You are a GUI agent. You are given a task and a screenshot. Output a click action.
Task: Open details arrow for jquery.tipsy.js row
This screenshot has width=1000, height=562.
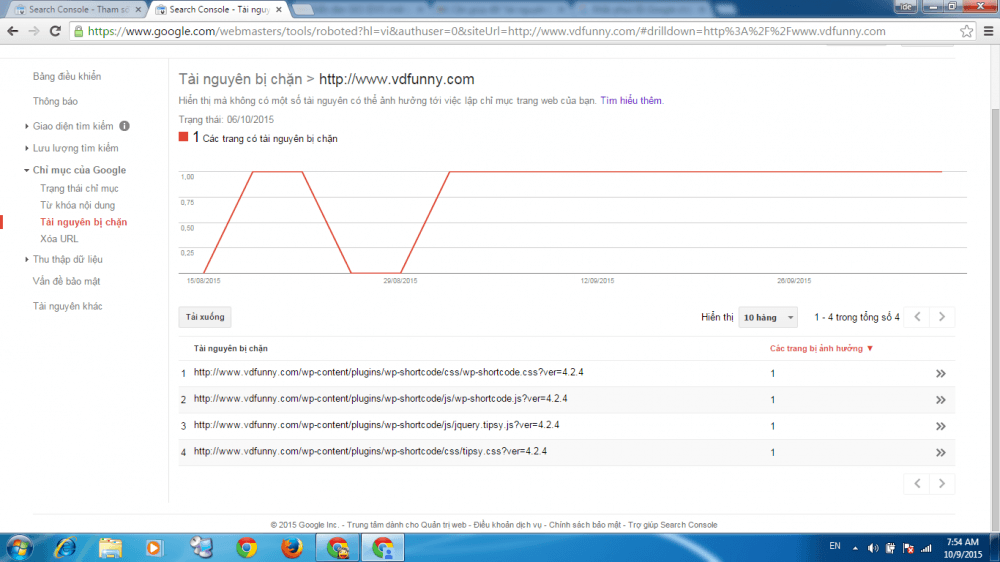[941, 426]
